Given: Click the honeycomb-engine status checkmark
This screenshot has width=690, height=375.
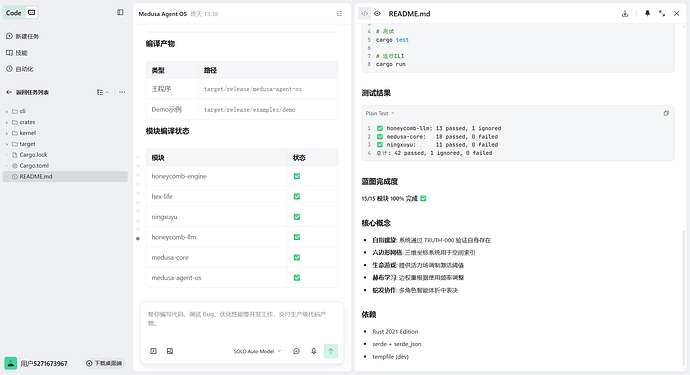Looking at the screenshot, I should click(x=297, y=176).
